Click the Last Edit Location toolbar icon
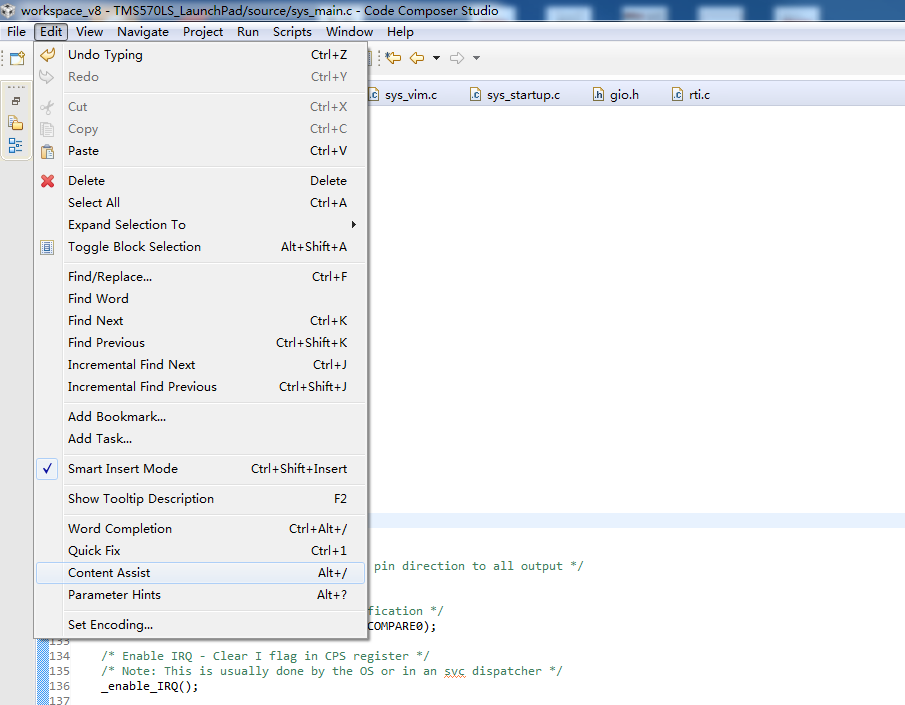 point(393,58)
